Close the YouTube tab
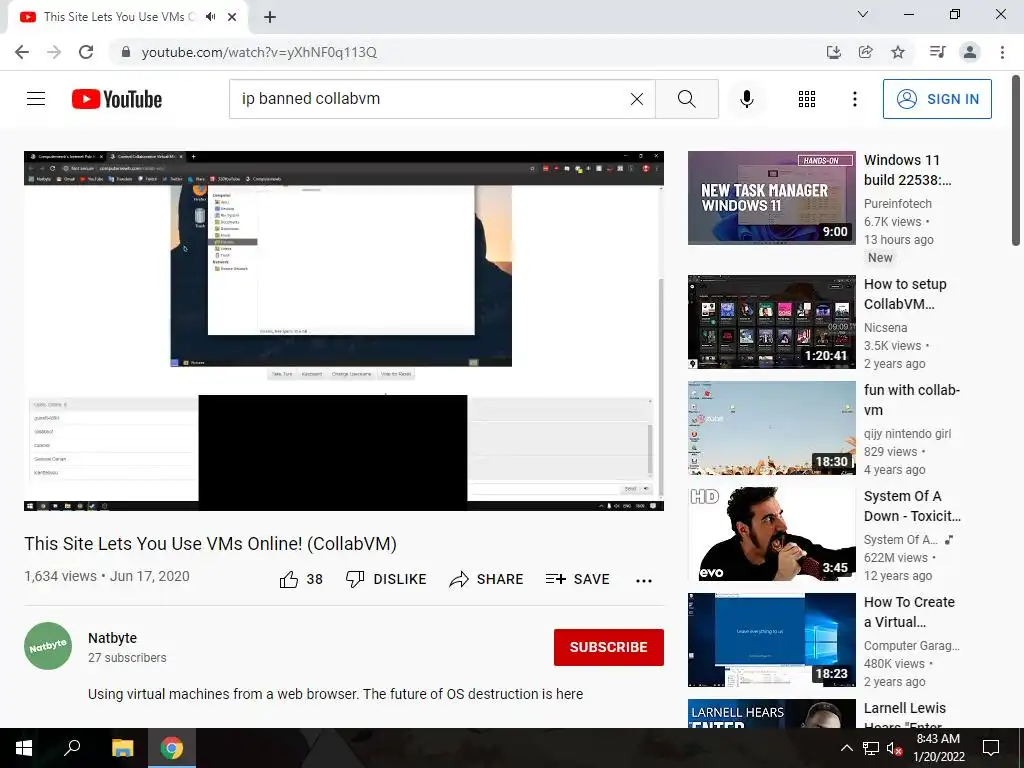The image size is (1024, 768). (232, 17)
